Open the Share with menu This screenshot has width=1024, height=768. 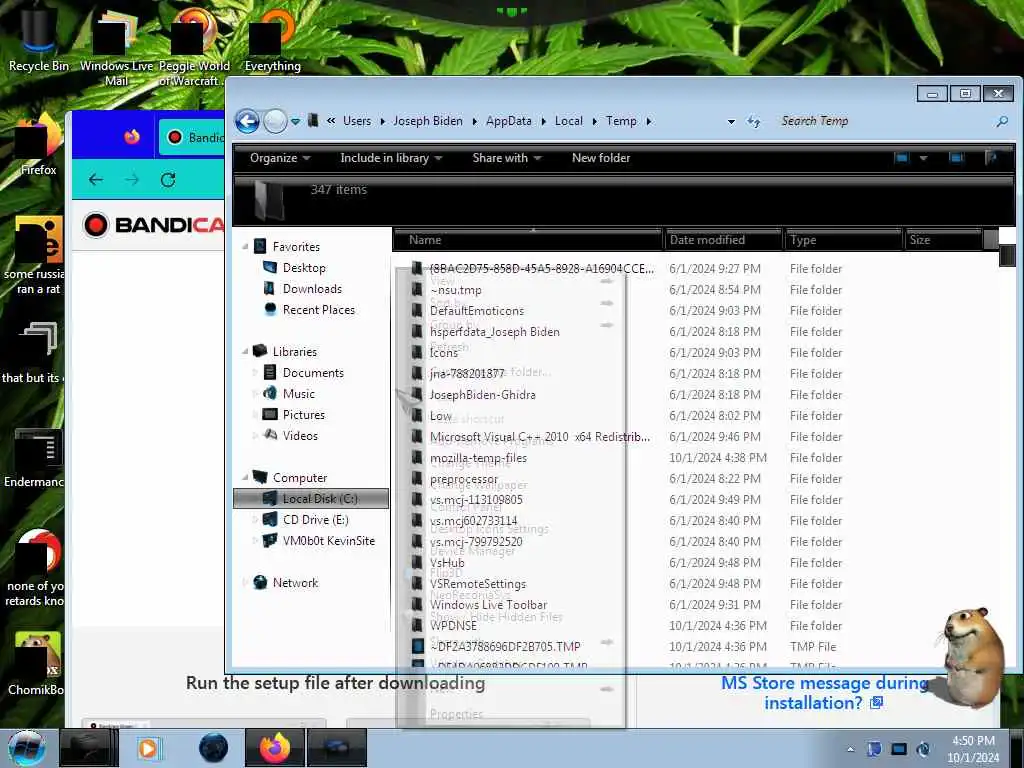[x=507, y=158]
